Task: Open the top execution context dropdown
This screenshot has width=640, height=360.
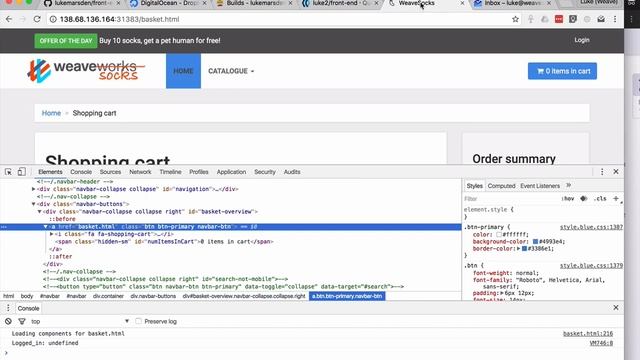Action: click(80, 321)
